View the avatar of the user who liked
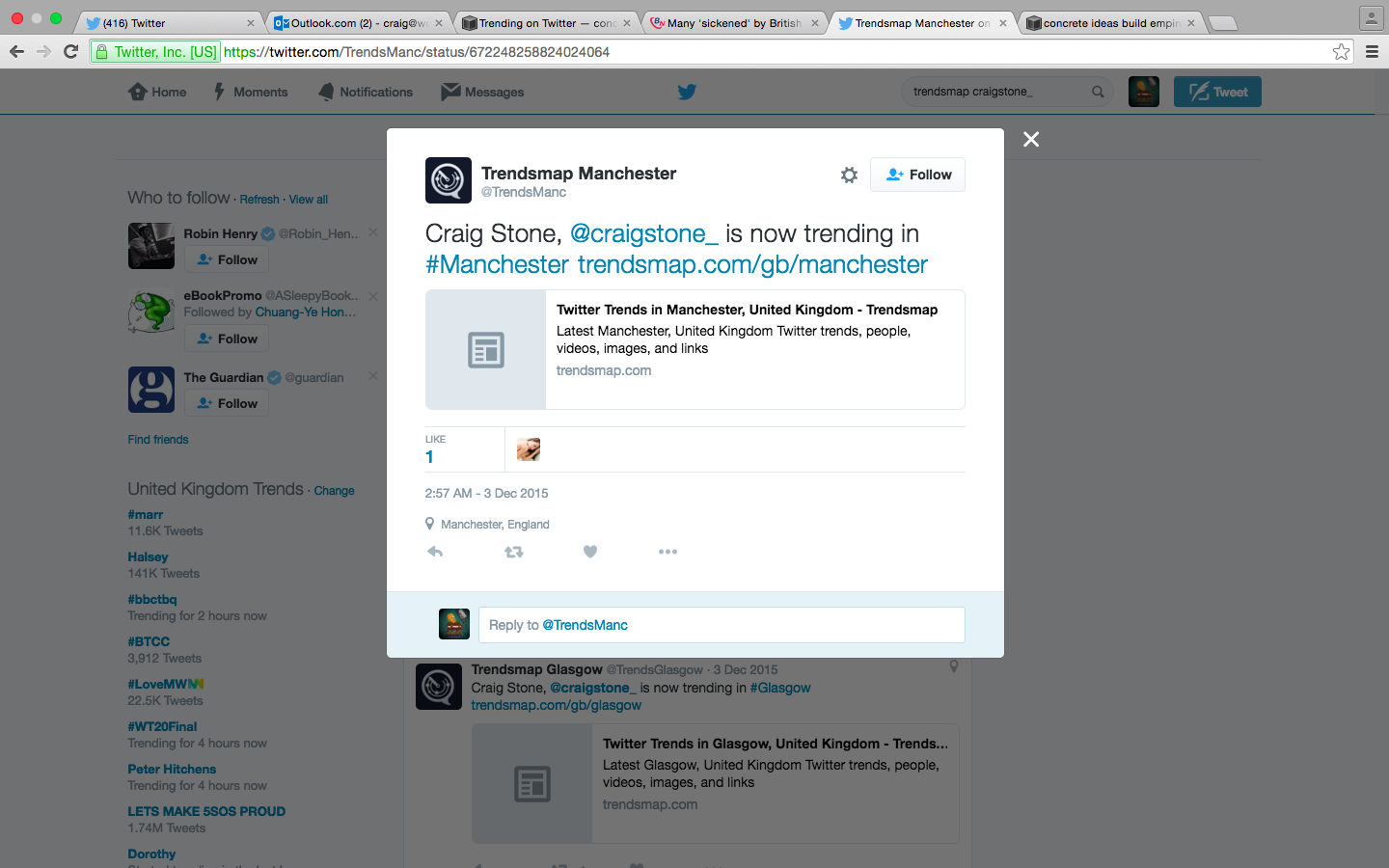 click(529, 449)
